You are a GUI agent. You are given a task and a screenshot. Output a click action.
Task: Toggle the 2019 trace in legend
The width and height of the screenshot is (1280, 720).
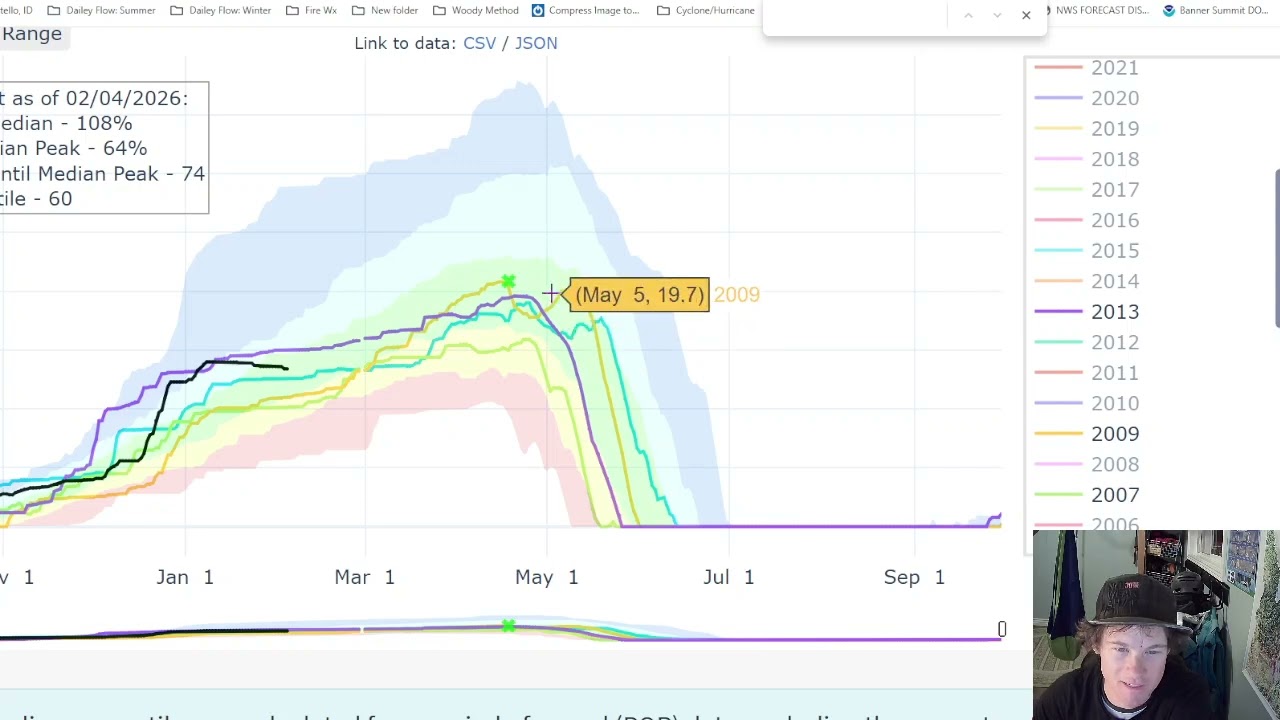[1086, 128]
